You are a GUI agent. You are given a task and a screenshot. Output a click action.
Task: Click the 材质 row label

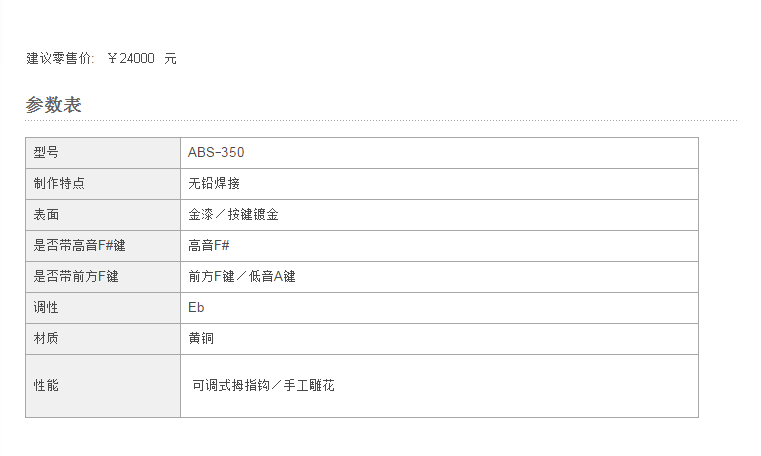point(46,339)
